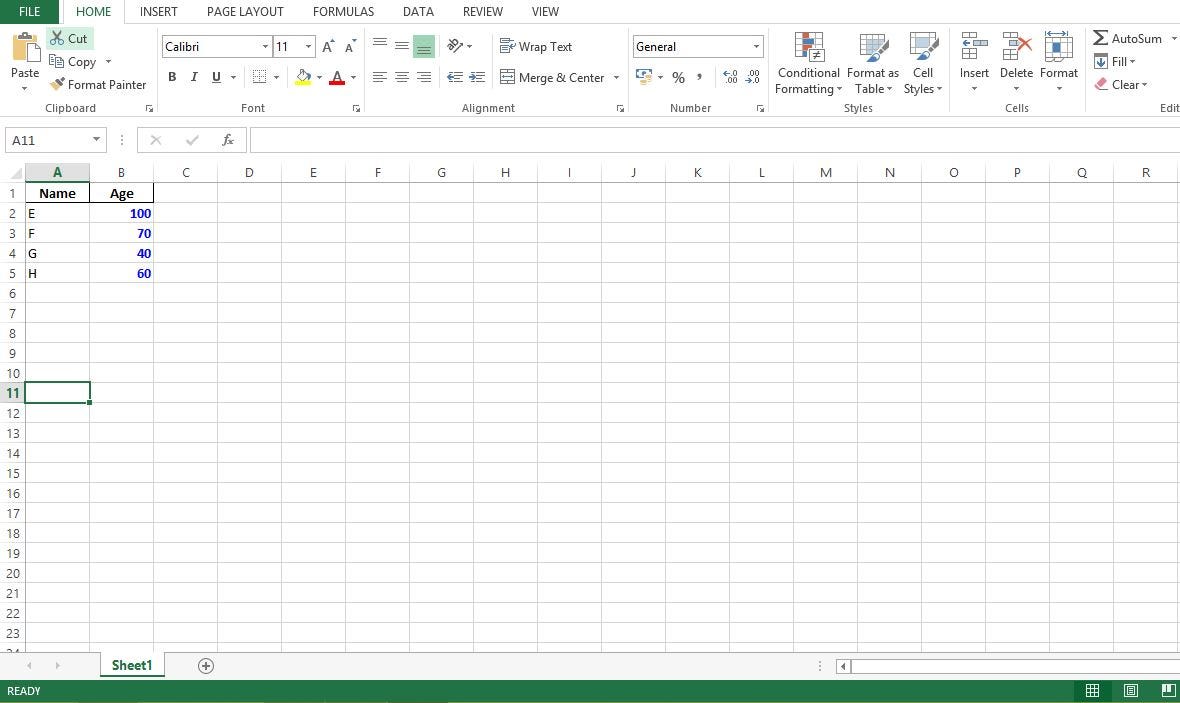Toggle Underline formatting
The width and height of the screenshot is (1180, 703).
tap(217, 77)
